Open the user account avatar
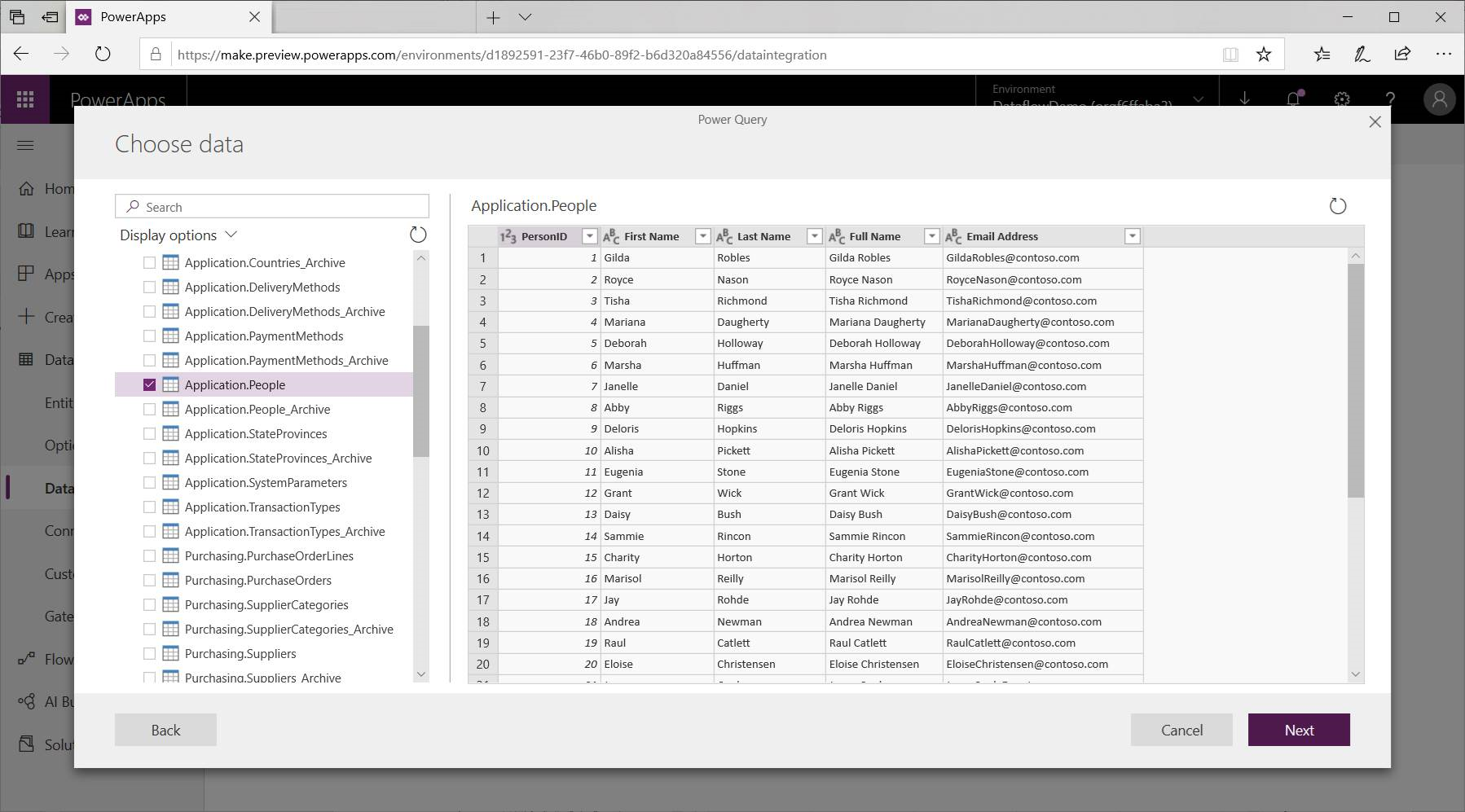Viewport: 1465px width, 812px height. (x=1440, y=99)
